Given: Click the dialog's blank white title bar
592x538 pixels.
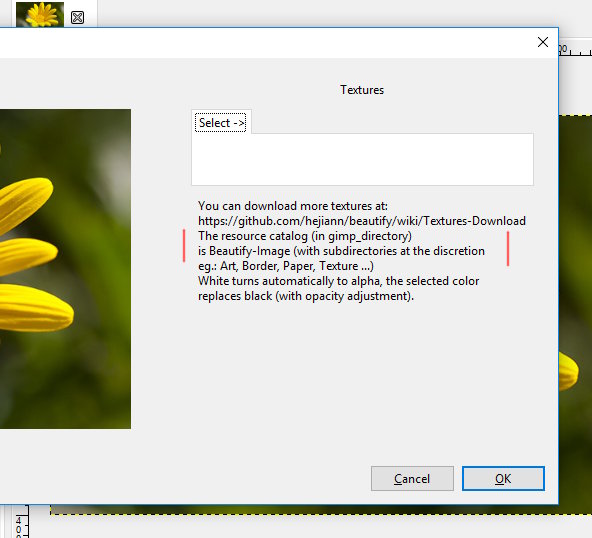Looking at the screenshot, I should 264,43.
